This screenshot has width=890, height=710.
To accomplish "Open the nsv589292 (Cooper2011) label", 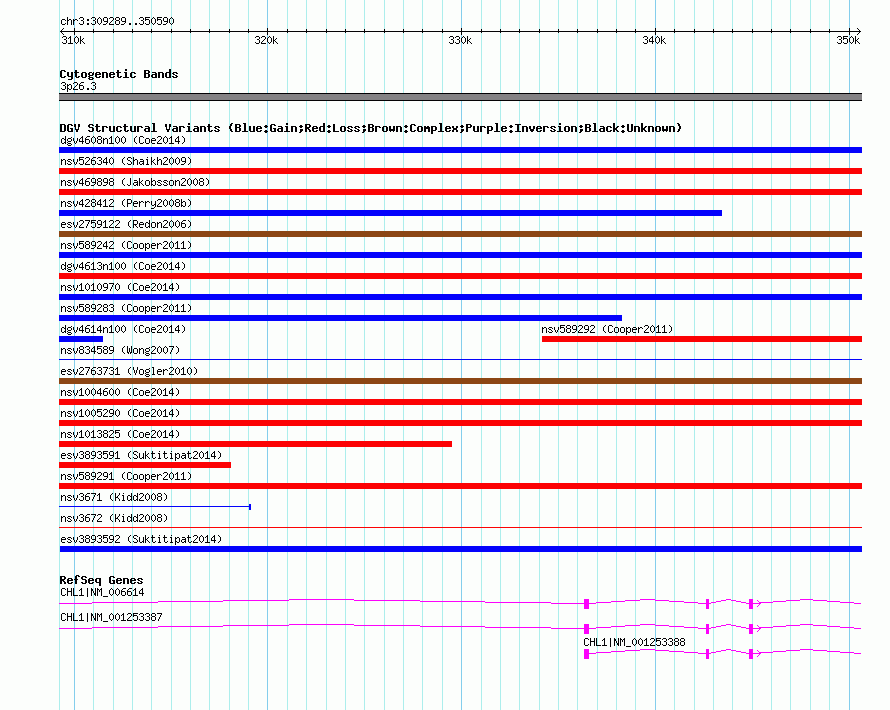I will coord(607,329).
